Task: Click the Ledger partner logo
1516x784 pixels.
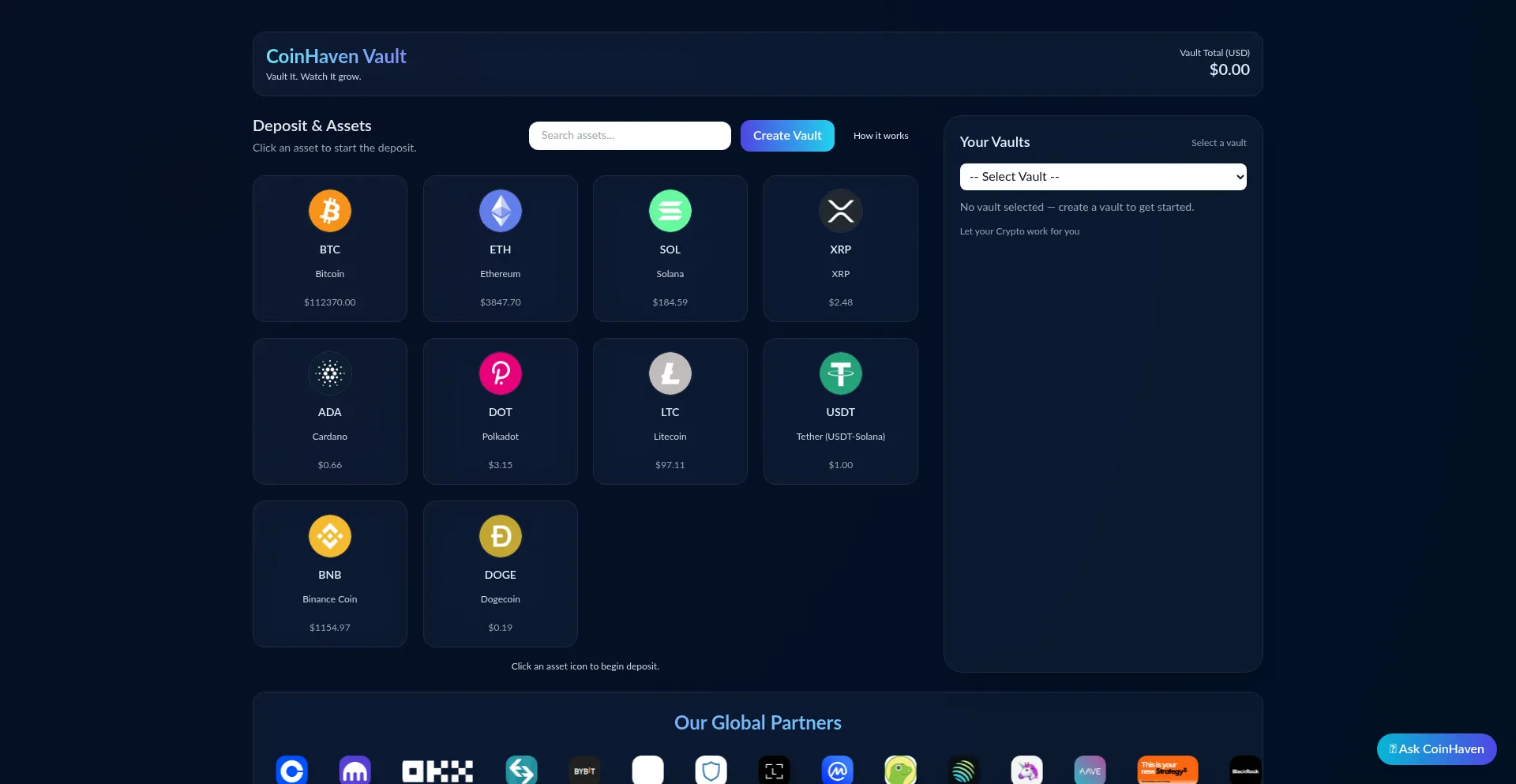Action: pos(775,771)
